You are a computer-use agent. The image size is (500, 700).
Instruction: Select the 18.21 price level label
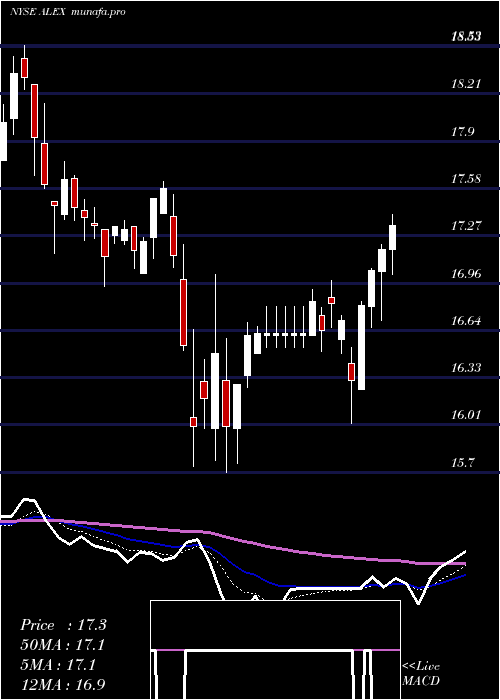tap(466, 84)
